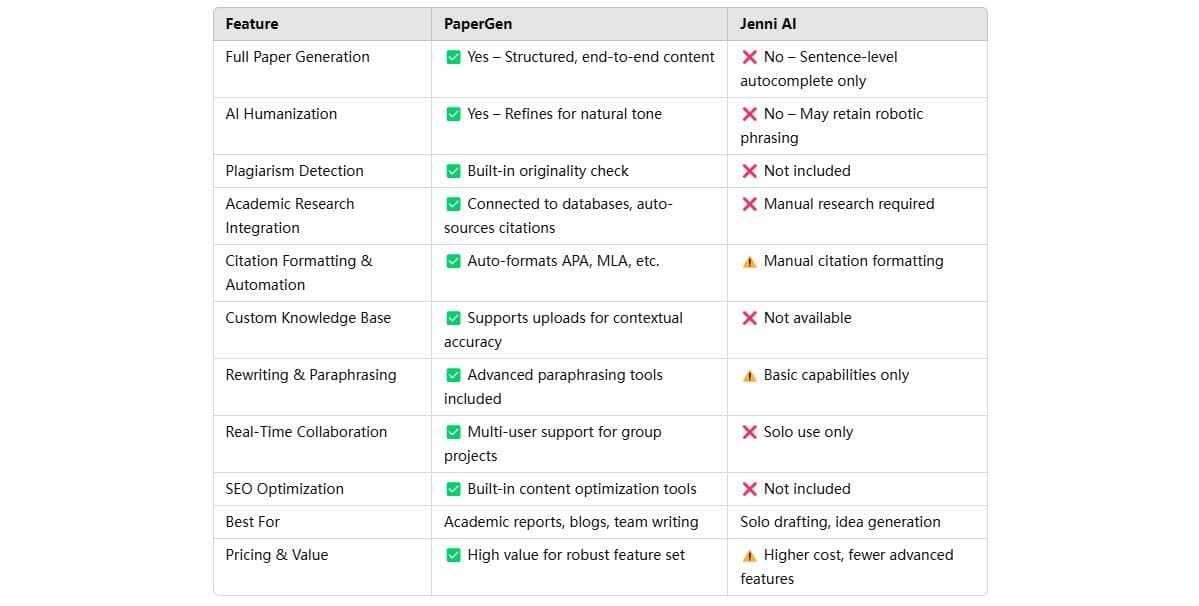
Task: Click the red X beside Manual research required
Action: 749,204
